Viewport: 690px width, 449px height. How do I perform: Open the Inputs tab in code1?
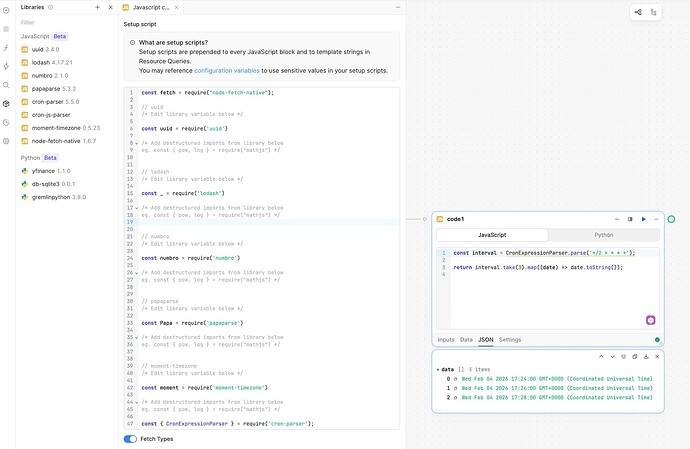pos(446,340)
